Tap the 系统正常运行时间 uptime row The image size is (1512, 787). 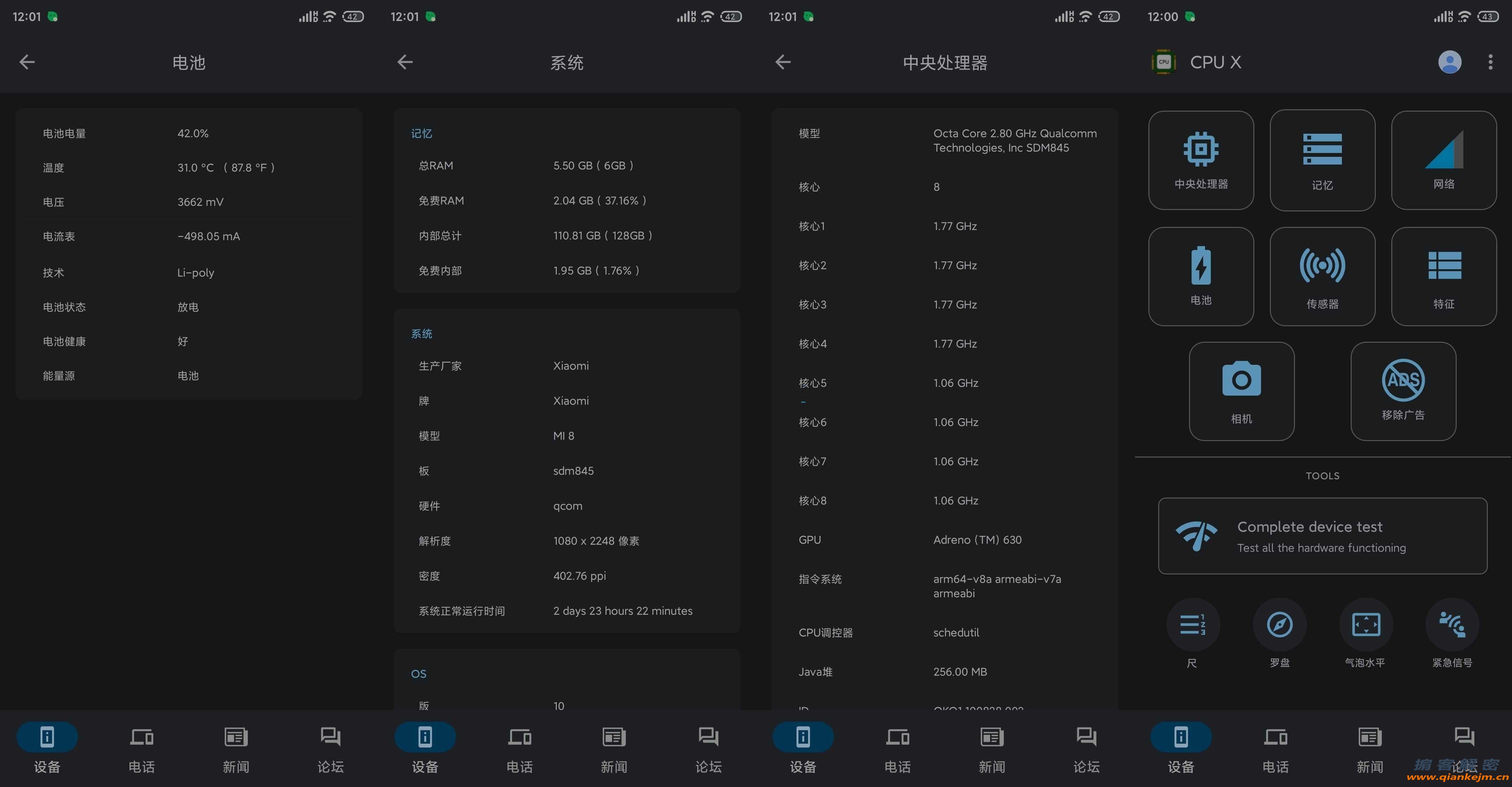566,611
